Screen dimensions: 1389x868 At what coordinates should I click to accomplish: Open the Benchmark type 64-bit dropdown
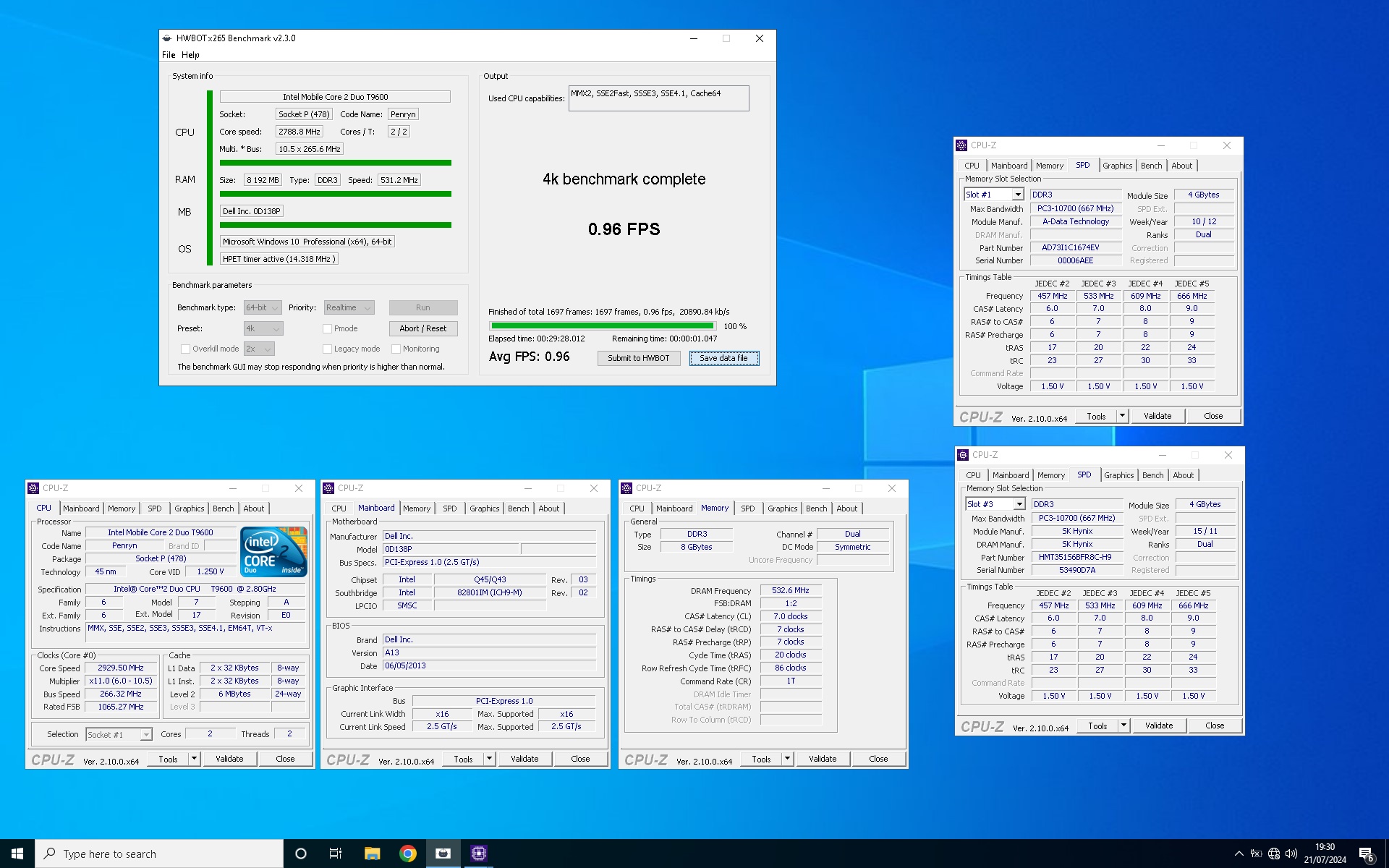pyautogui.click(x=263, y=307)
